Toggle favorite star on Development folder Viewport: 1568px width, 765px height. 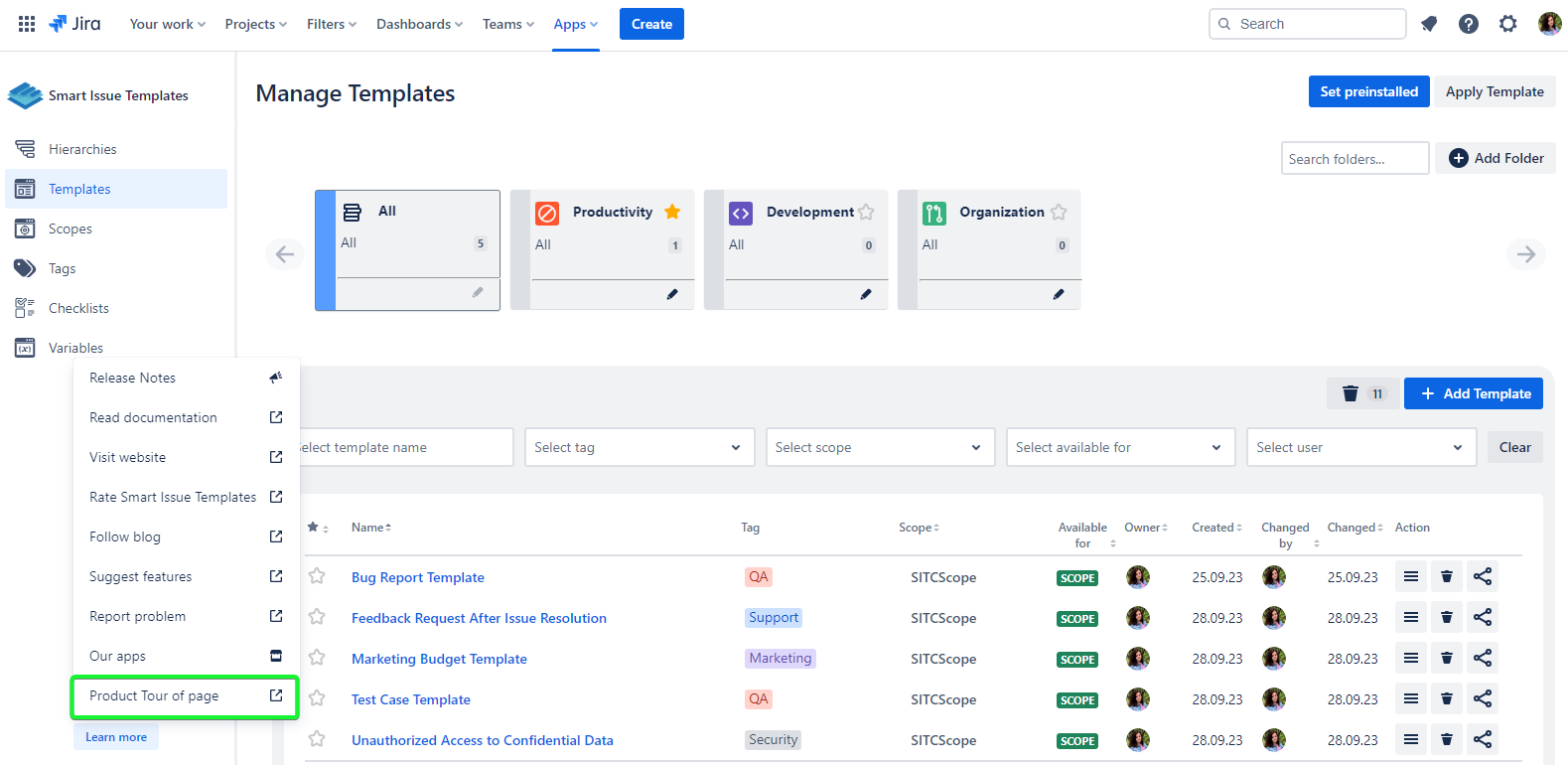(866, 212)
